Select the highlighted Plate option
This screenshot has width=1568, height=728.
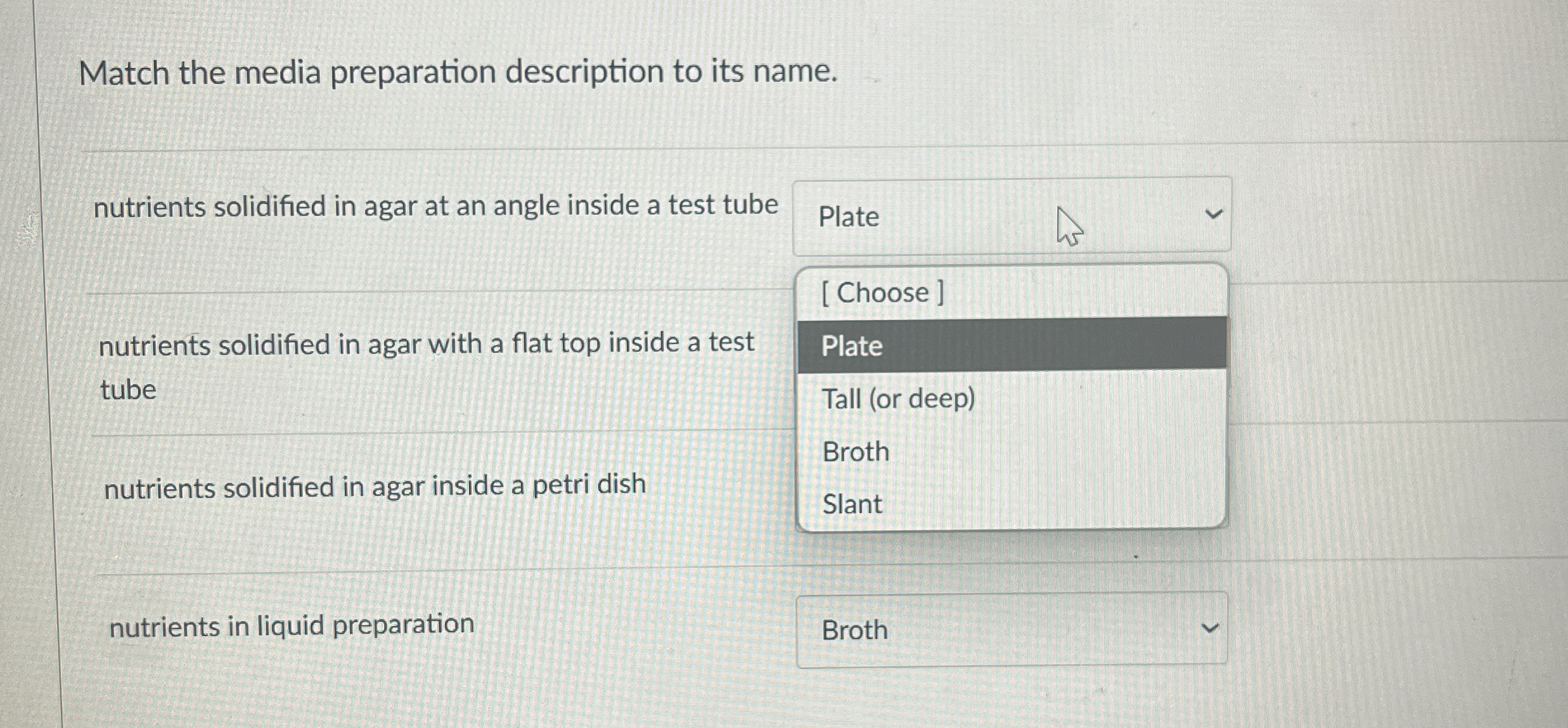[x=852, y=346]
